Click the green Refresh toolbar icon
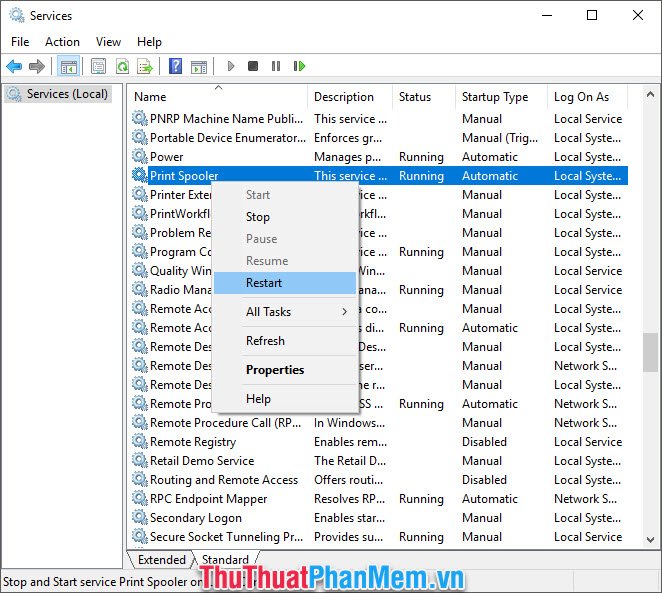Viewport: 662px width, 593px height. click(122, 66)
